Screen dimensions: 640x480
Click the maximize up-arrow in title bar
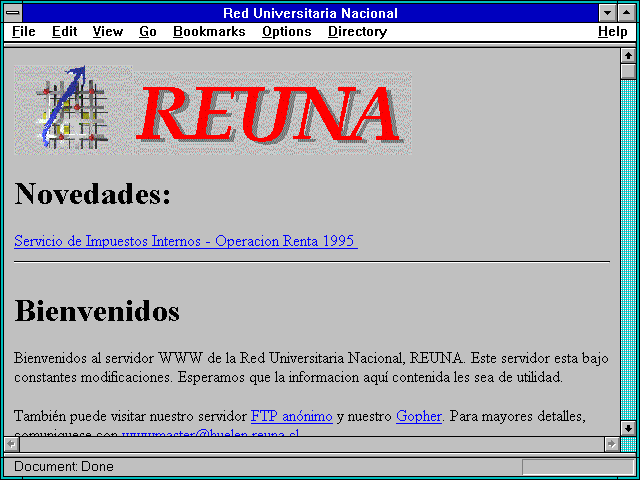tap(627, 13)
